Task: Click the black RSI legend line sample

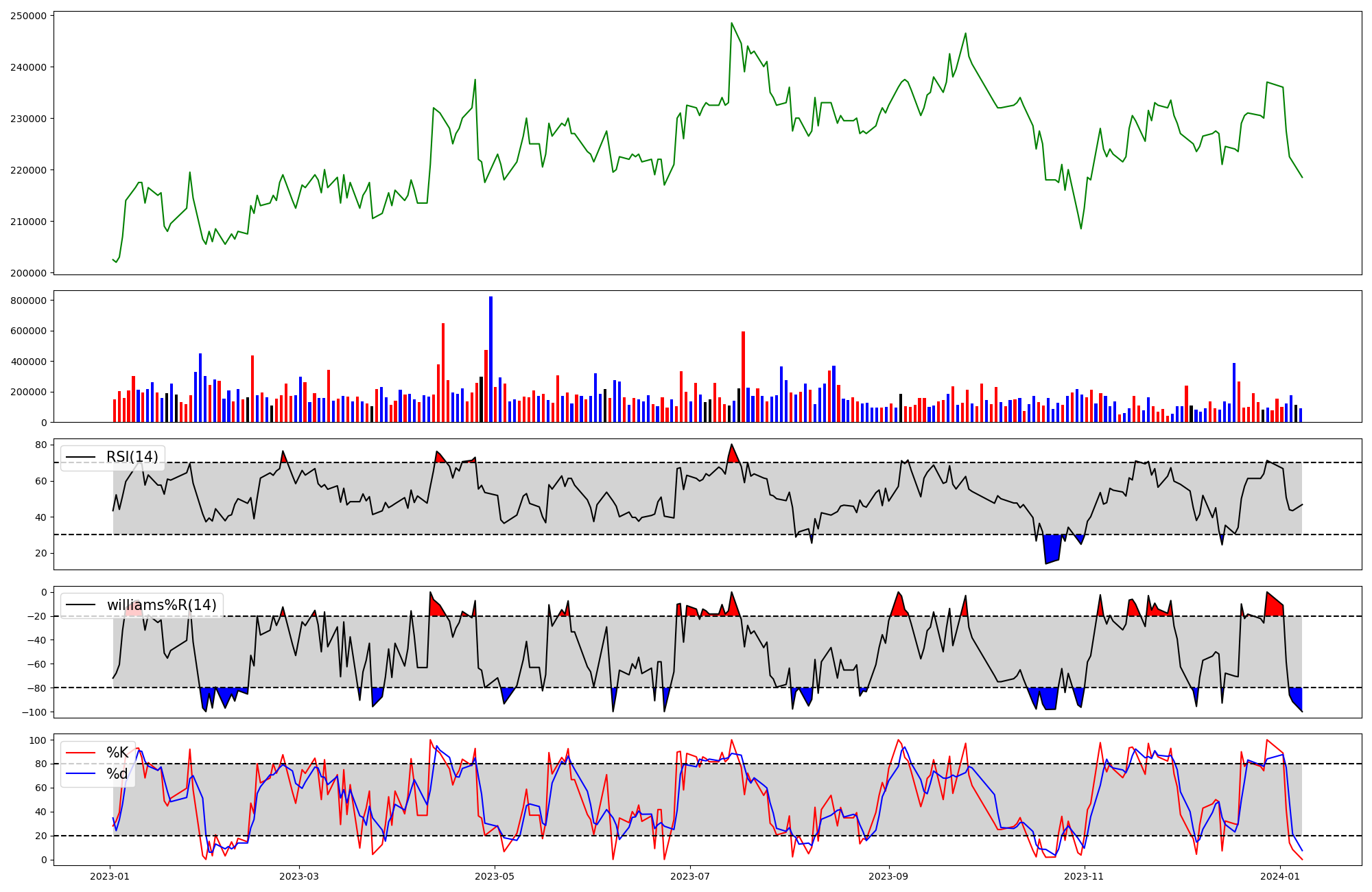Action: (81, 457)
